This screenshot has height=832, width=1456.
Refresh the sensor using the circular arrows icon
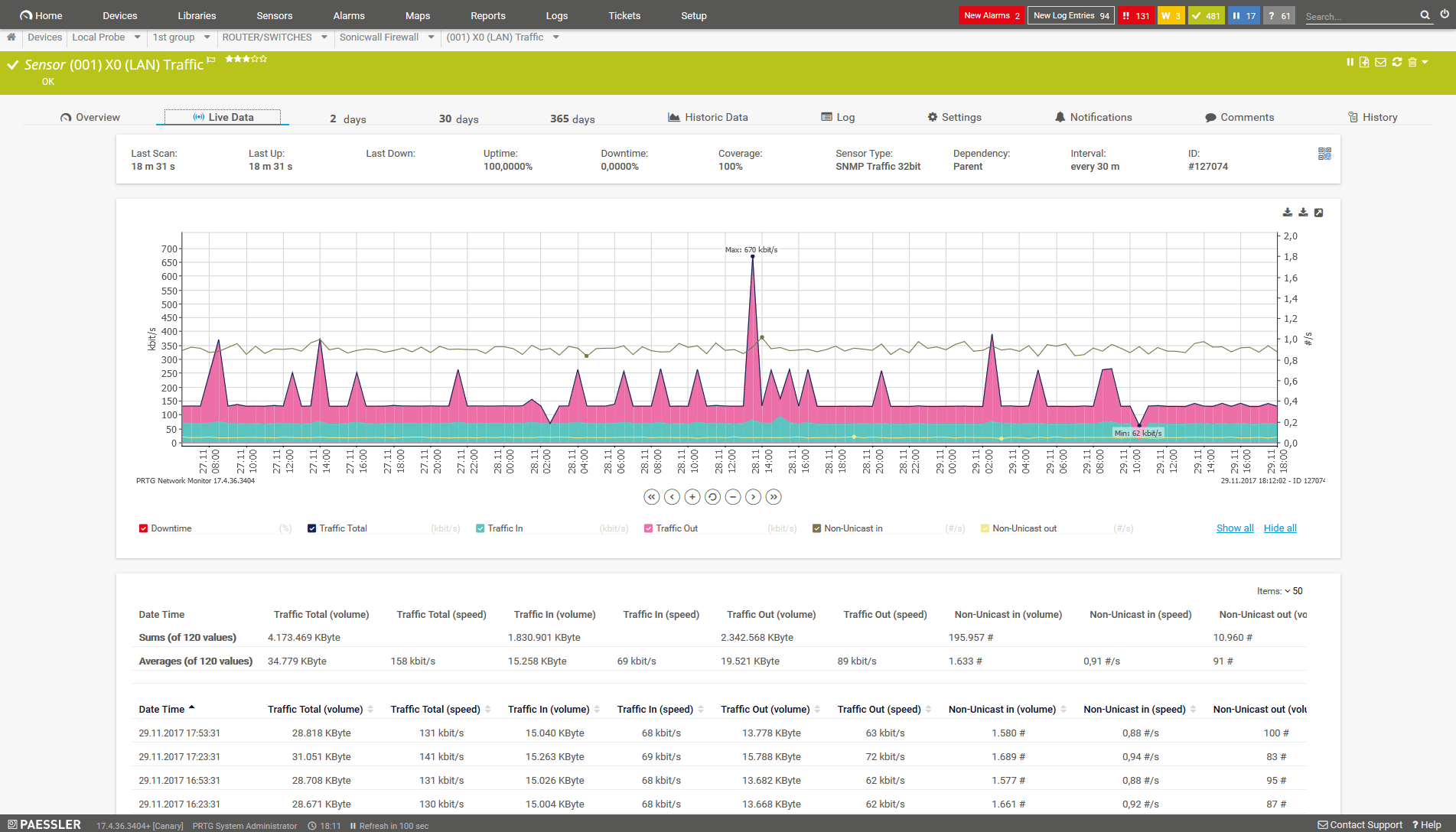tap(1396, 62)
